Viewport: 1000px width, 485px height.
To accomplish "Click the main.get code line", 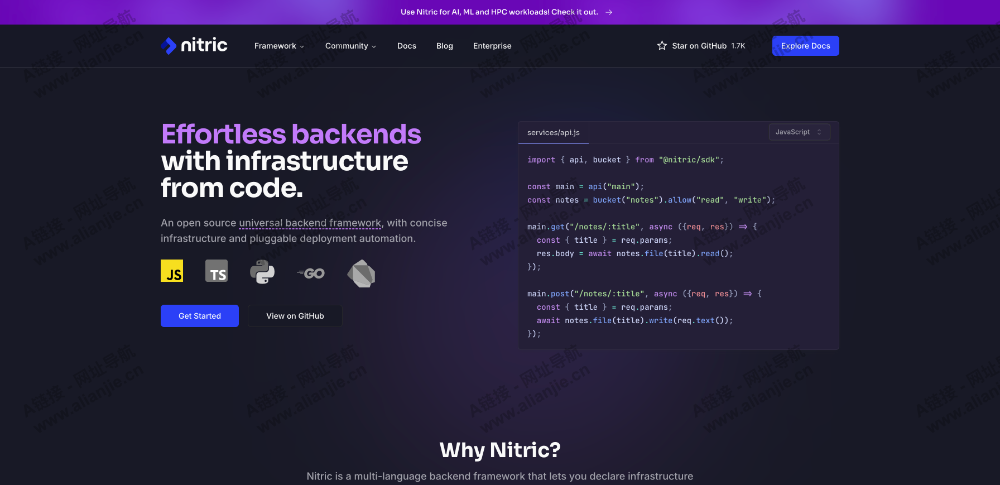I will (x=642, y=227).
